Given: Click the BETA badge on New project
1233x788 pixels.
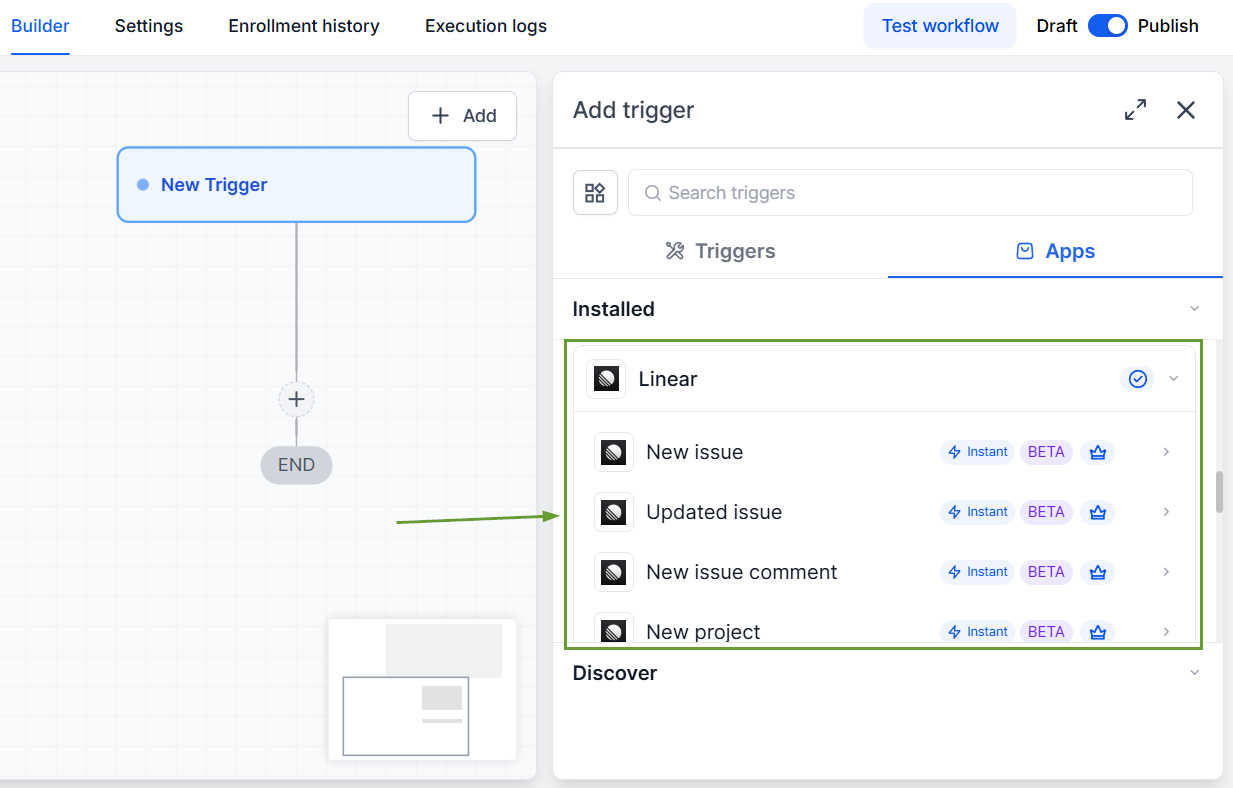Looking at the screenshot, I should [x=1046, y=632].
